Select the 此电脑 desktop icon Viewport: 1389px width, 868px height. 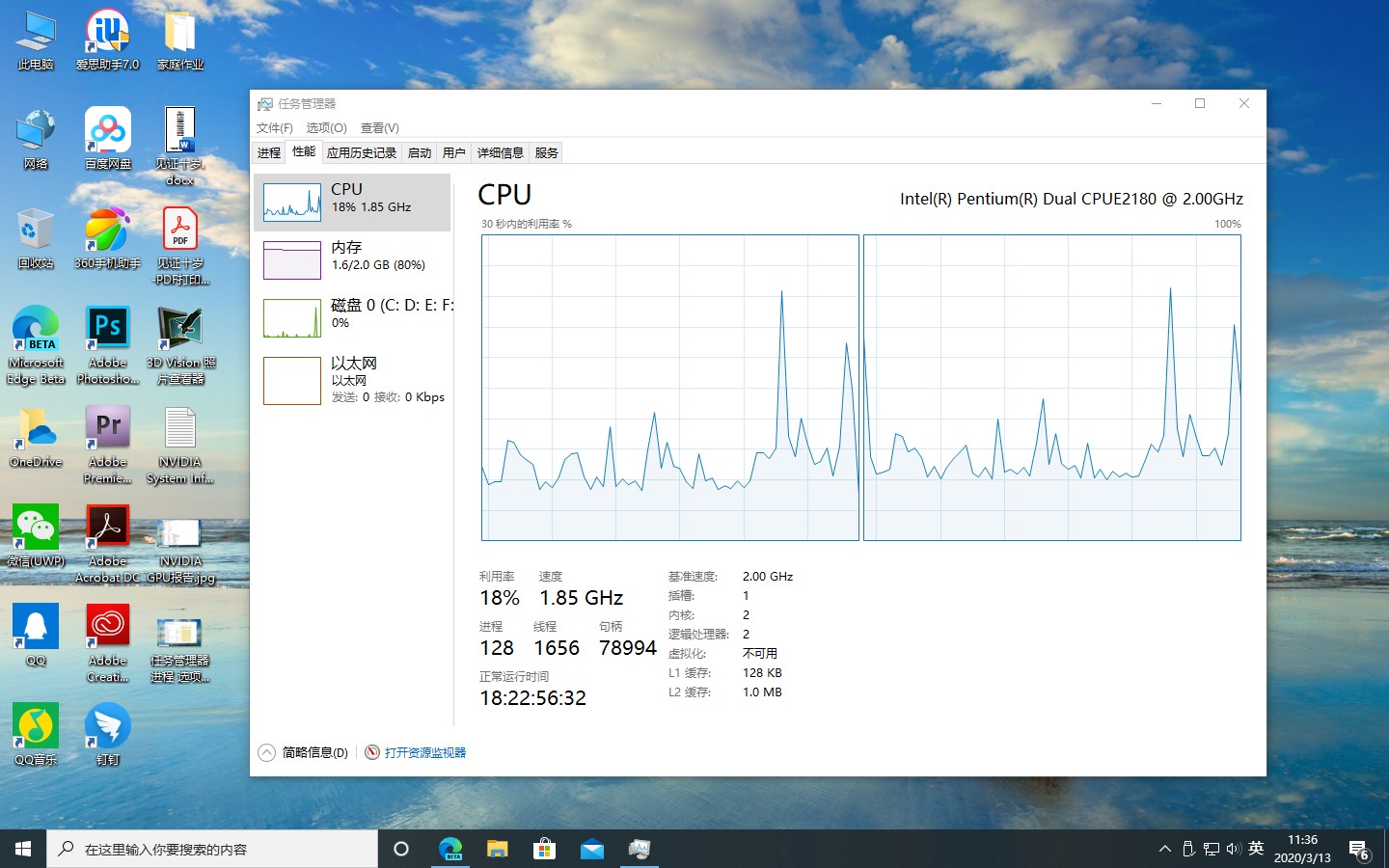pyautogui.click(x=36, y=41)
